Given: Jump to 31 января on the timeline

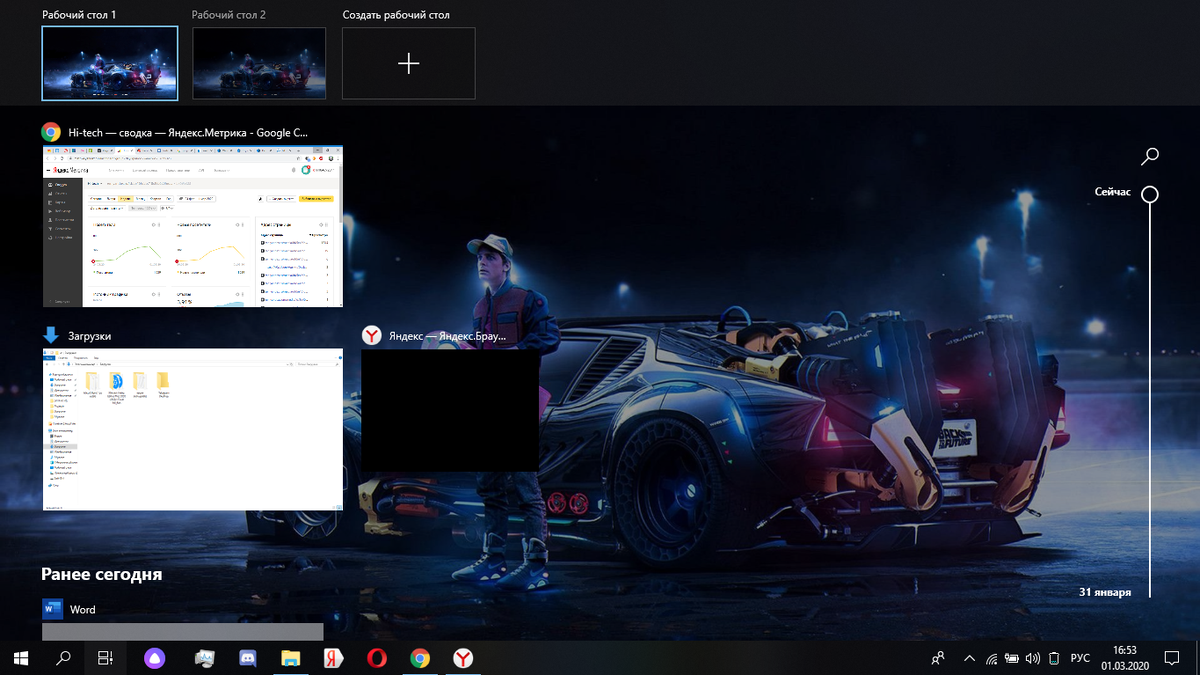Looking at the screenshot, I should tap(1105, 592).
